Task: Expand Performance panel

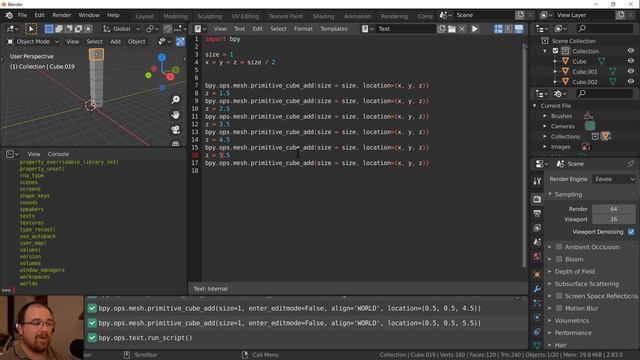Action: [x=572, y=333]
